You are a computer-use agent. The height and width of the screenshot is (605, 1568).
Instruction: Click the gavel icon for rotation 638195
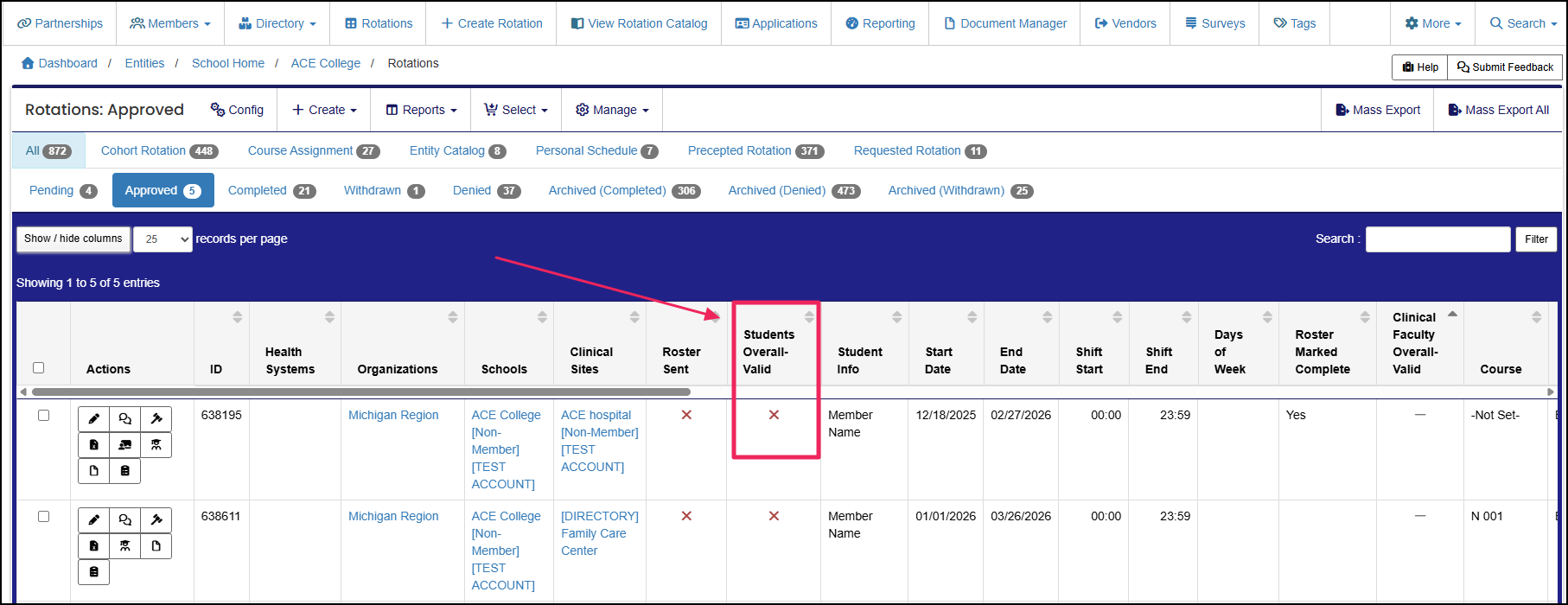[x=156, y=419]
